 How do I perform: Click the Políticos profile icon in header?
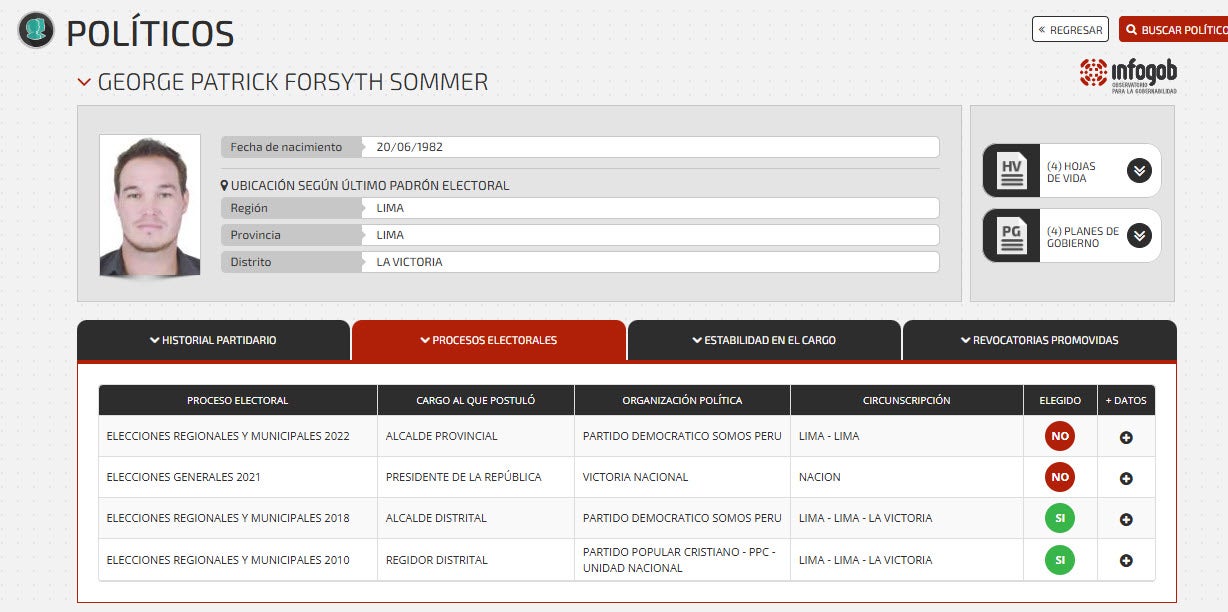pyautogui.click(x=36, y=30)
